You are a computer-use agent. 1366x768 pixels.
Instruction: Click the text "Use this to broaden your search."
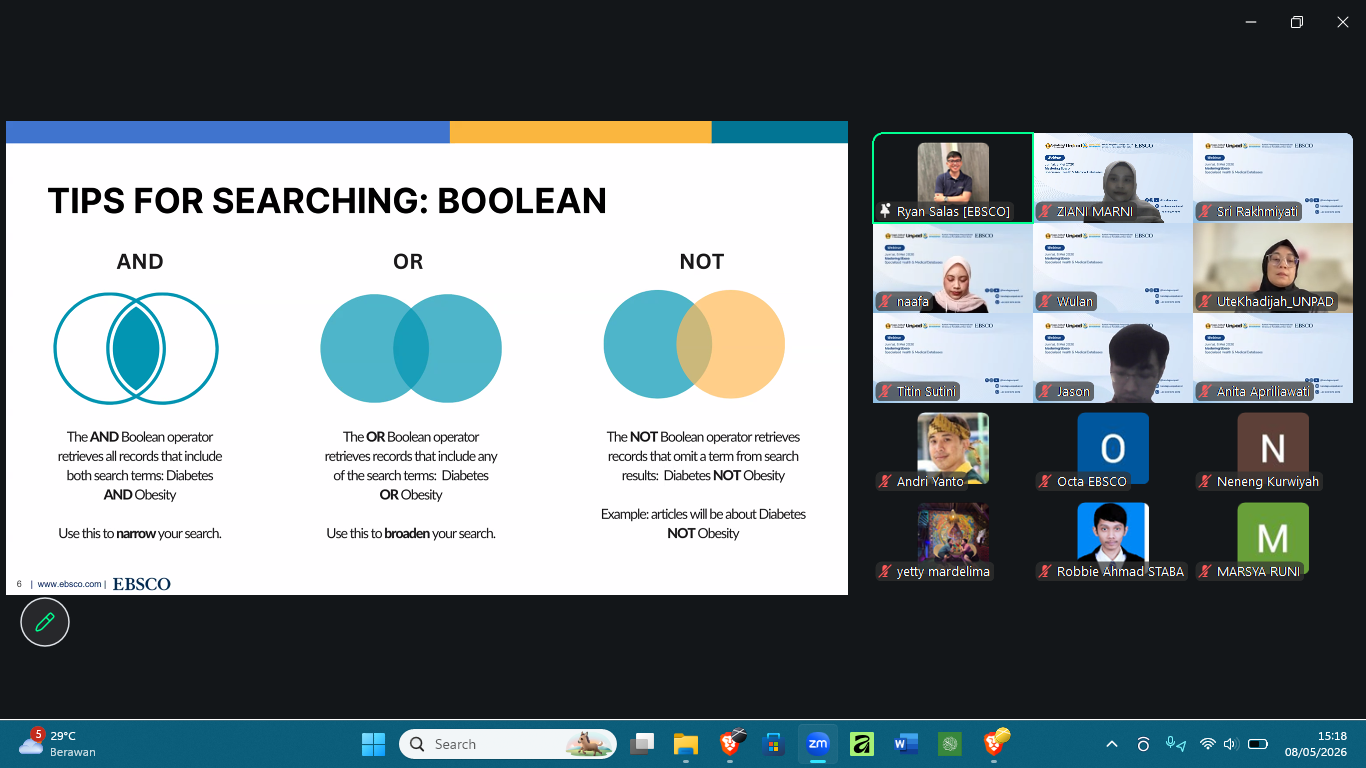(411, 534)
